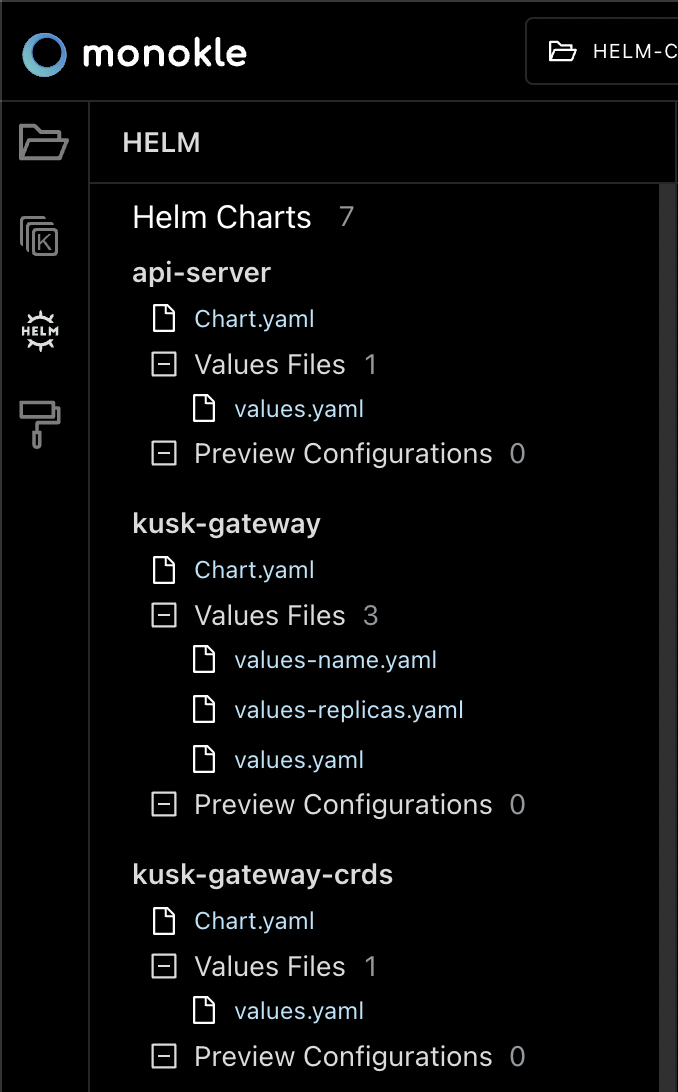Click the file icon beside values-replicas.yaml
The width and height of the screenshot is (678, 1092).
(203, 710)
